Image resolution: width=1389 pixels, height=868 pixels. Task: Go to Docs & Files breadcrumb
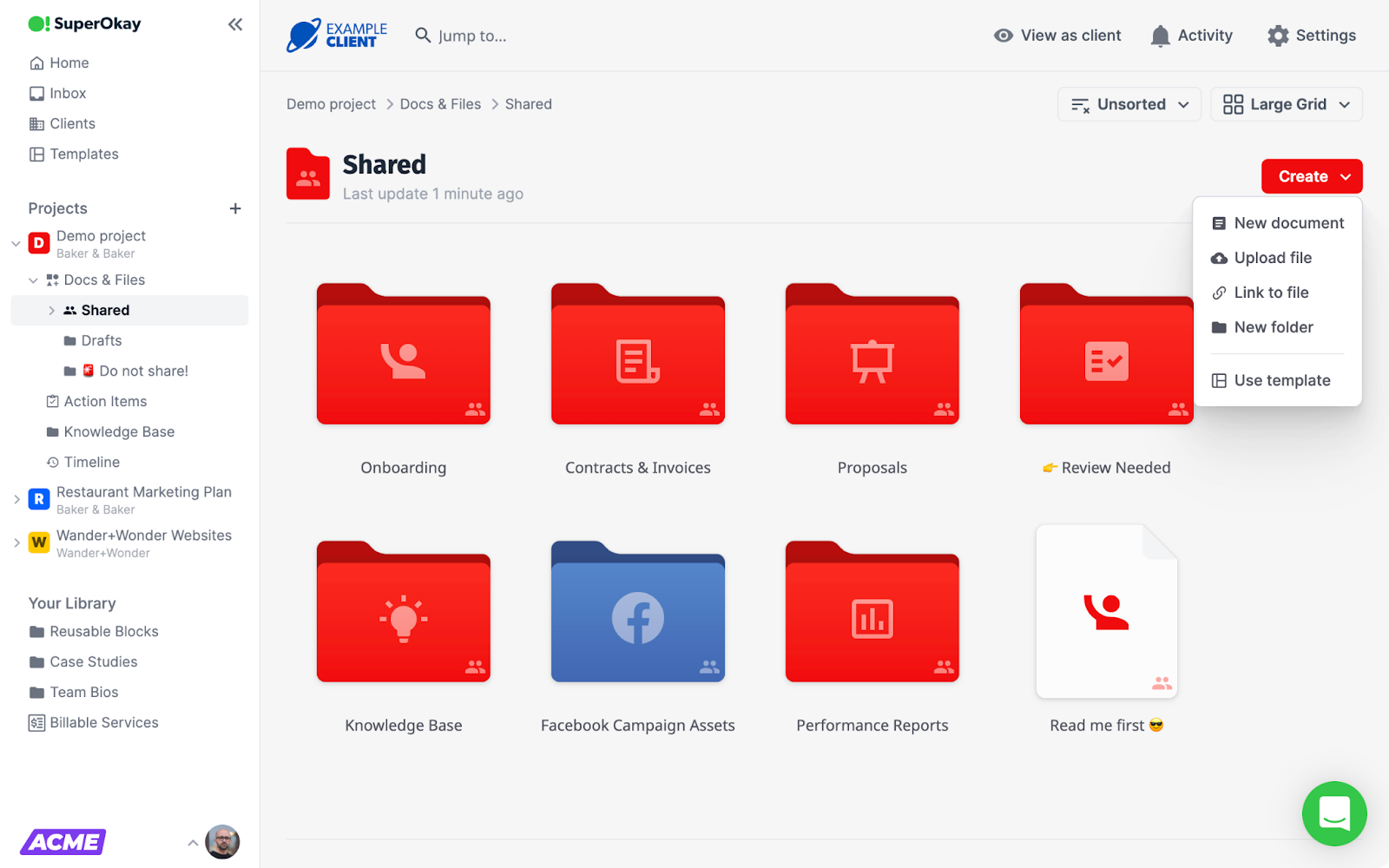[440, 104]
